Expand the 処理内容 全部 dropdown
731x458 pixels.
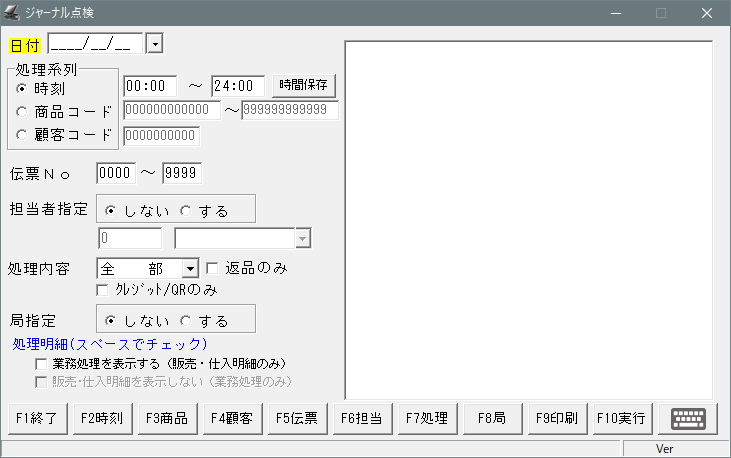point(189,268)
